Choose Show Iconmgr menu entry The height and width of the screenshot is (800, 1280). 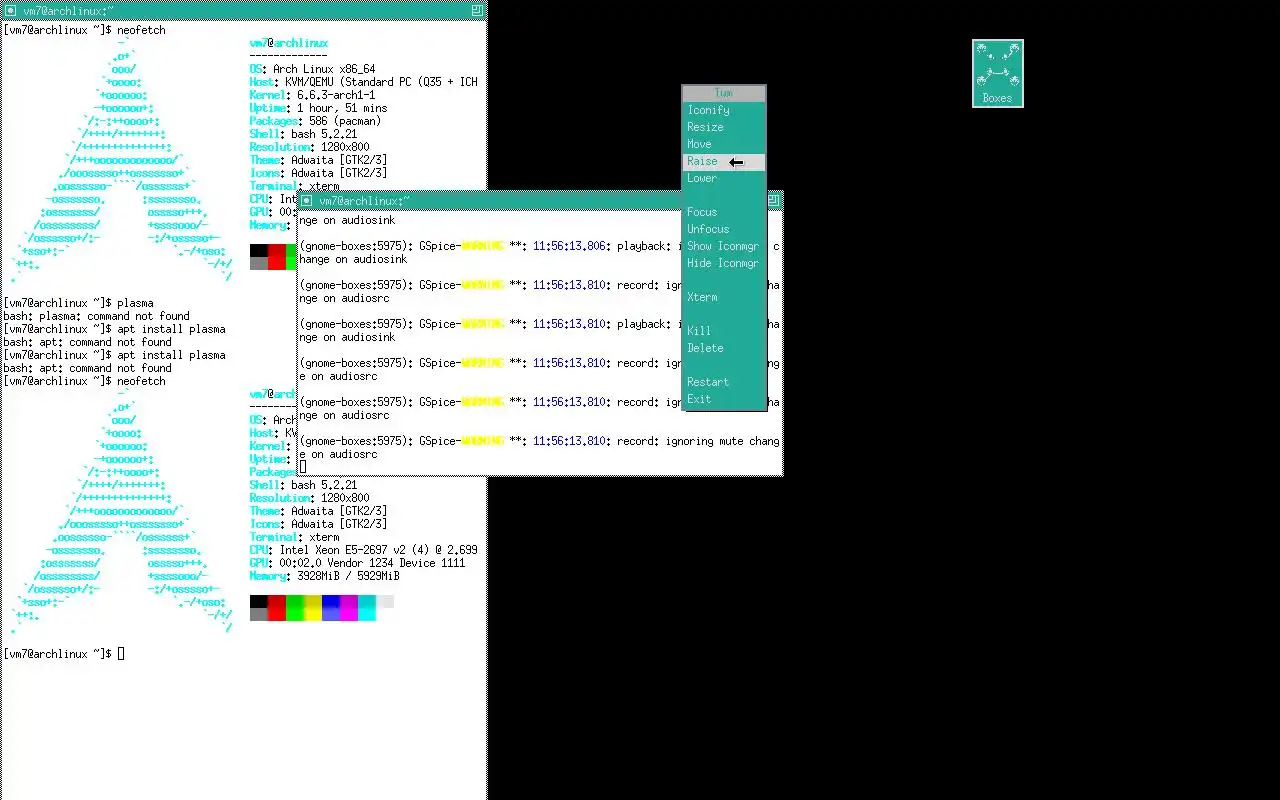[x=724, y=247]
